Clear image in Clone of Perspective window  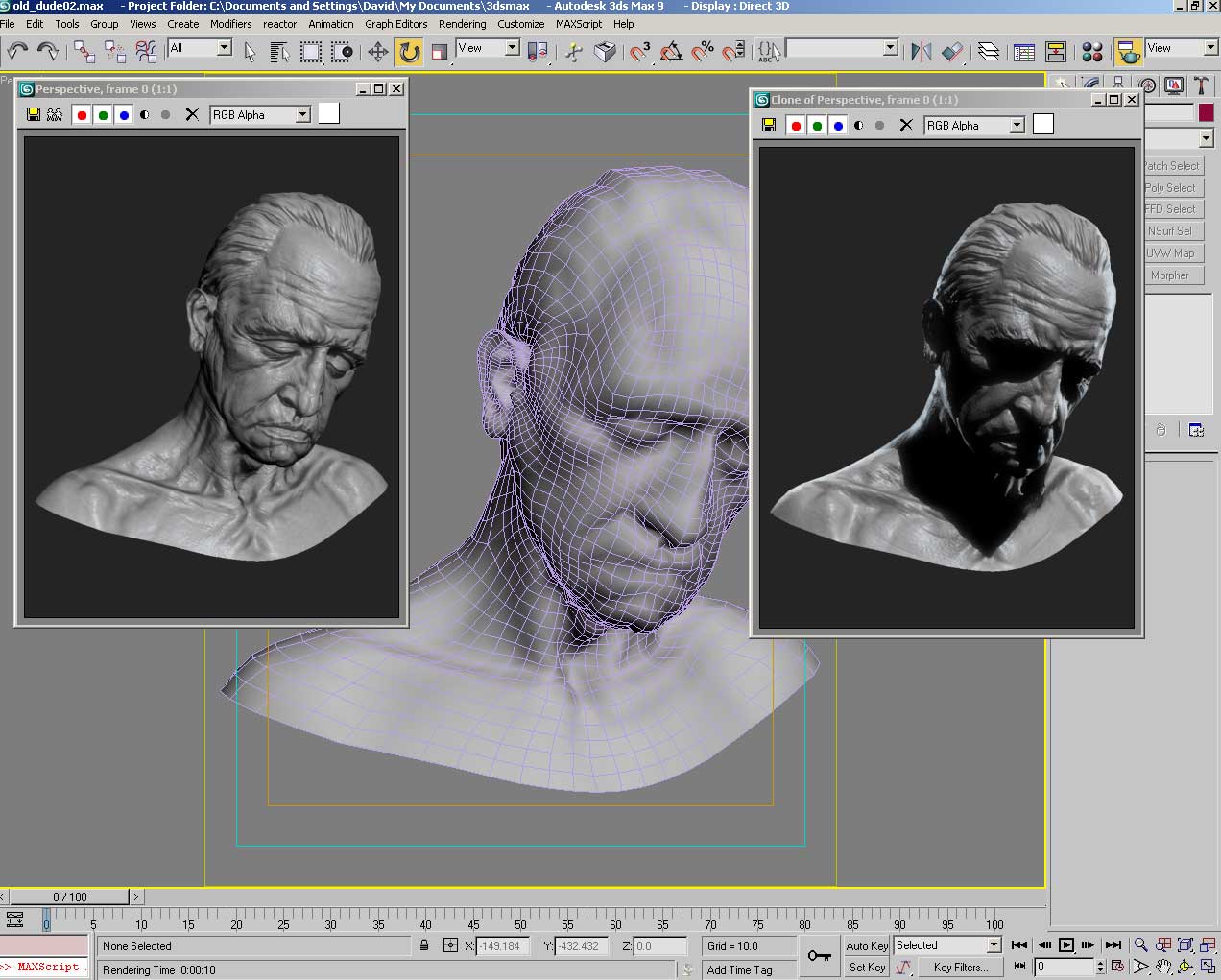(x=906, y=125)
